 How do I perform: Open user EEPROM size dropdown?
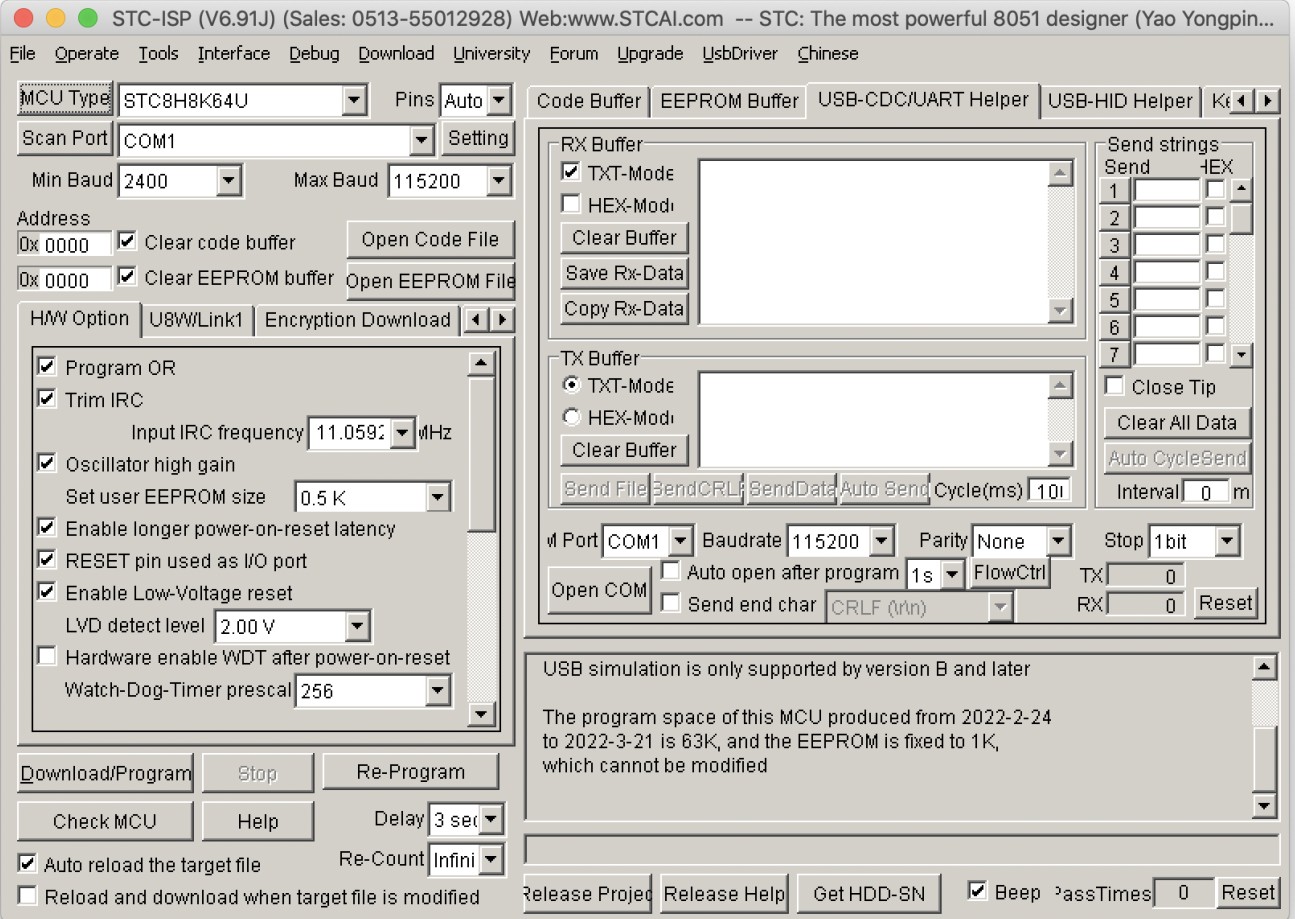[x=437, y=497]
